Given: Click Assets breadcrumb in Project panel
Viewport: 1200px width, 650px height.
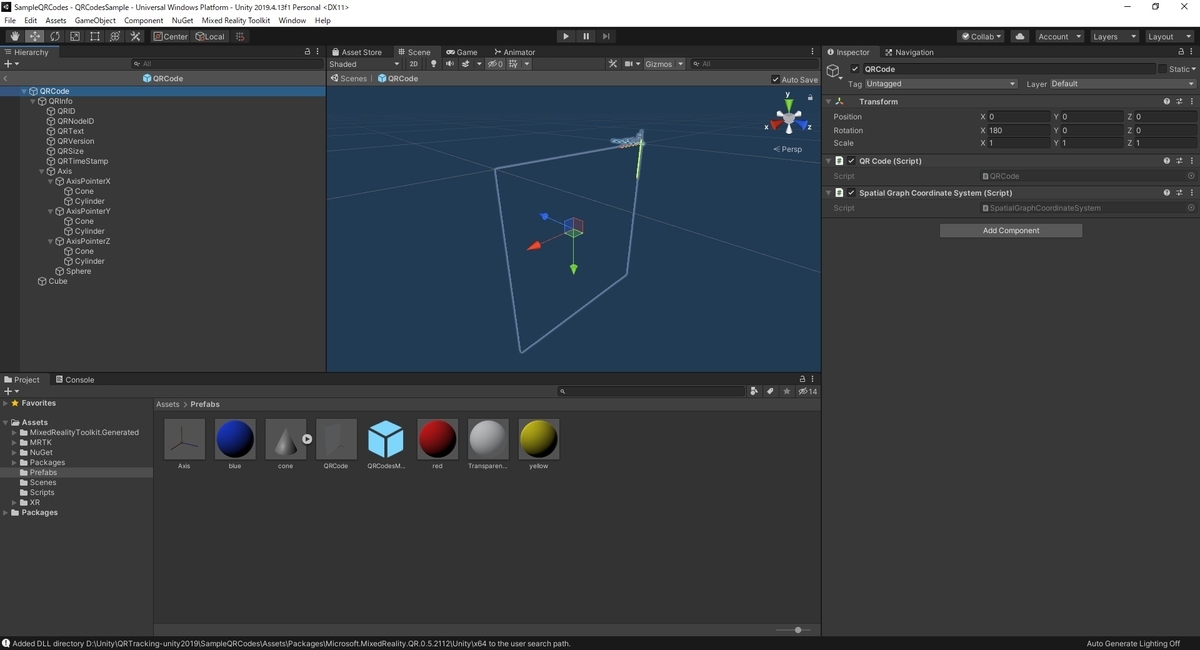Looking at the screenshot, I should point(168,404).
